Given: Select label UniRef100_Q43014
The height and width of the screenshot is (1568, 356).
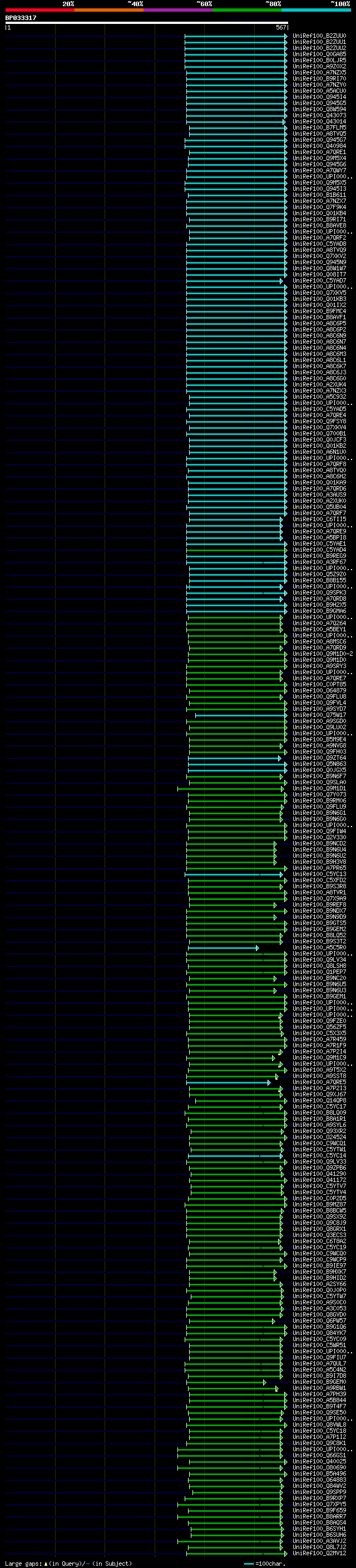Looking at the screenshot, I should coord(319,122).
